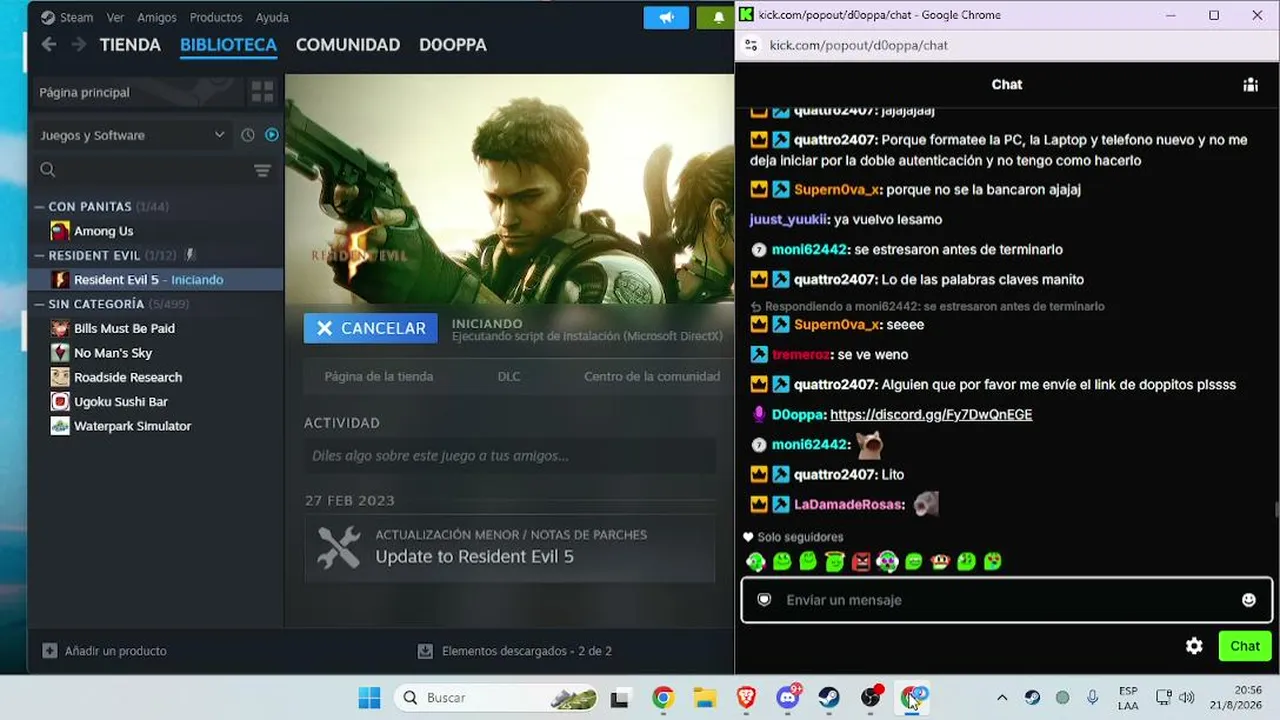Image resolution: width=1280 pixels, height=720 pixels.
Task: Collapse the RESIDENT EVIL category
Action: 40,256
